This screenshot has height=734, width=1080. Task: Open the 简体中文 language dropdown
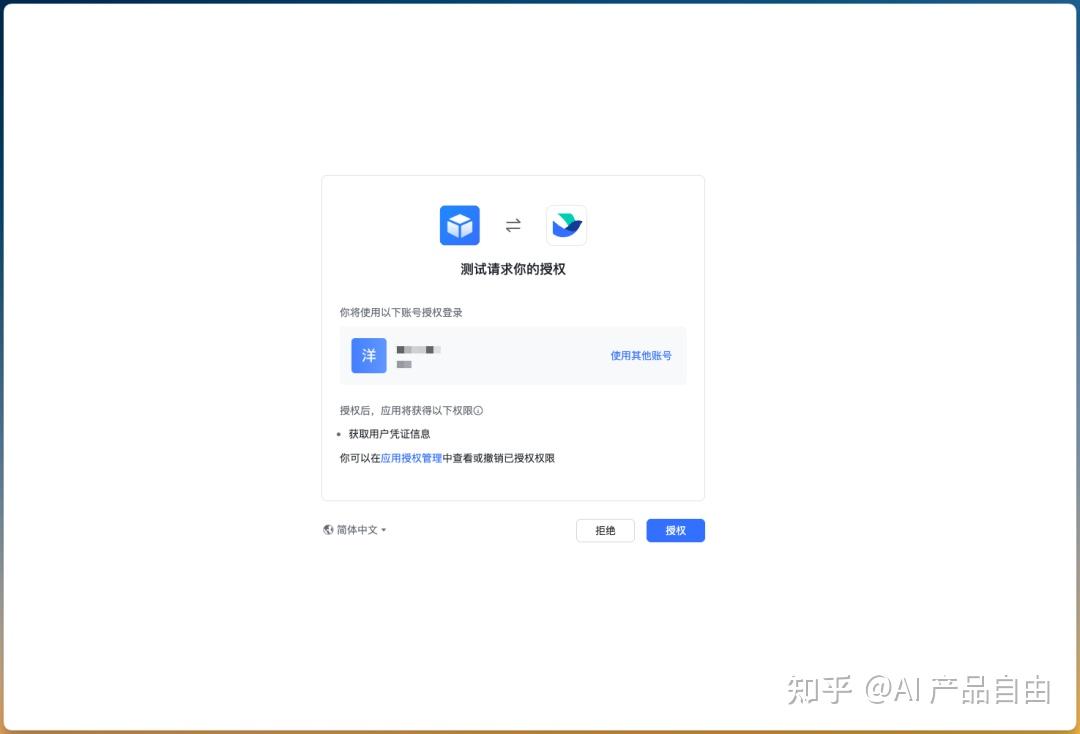click(355, 529)
